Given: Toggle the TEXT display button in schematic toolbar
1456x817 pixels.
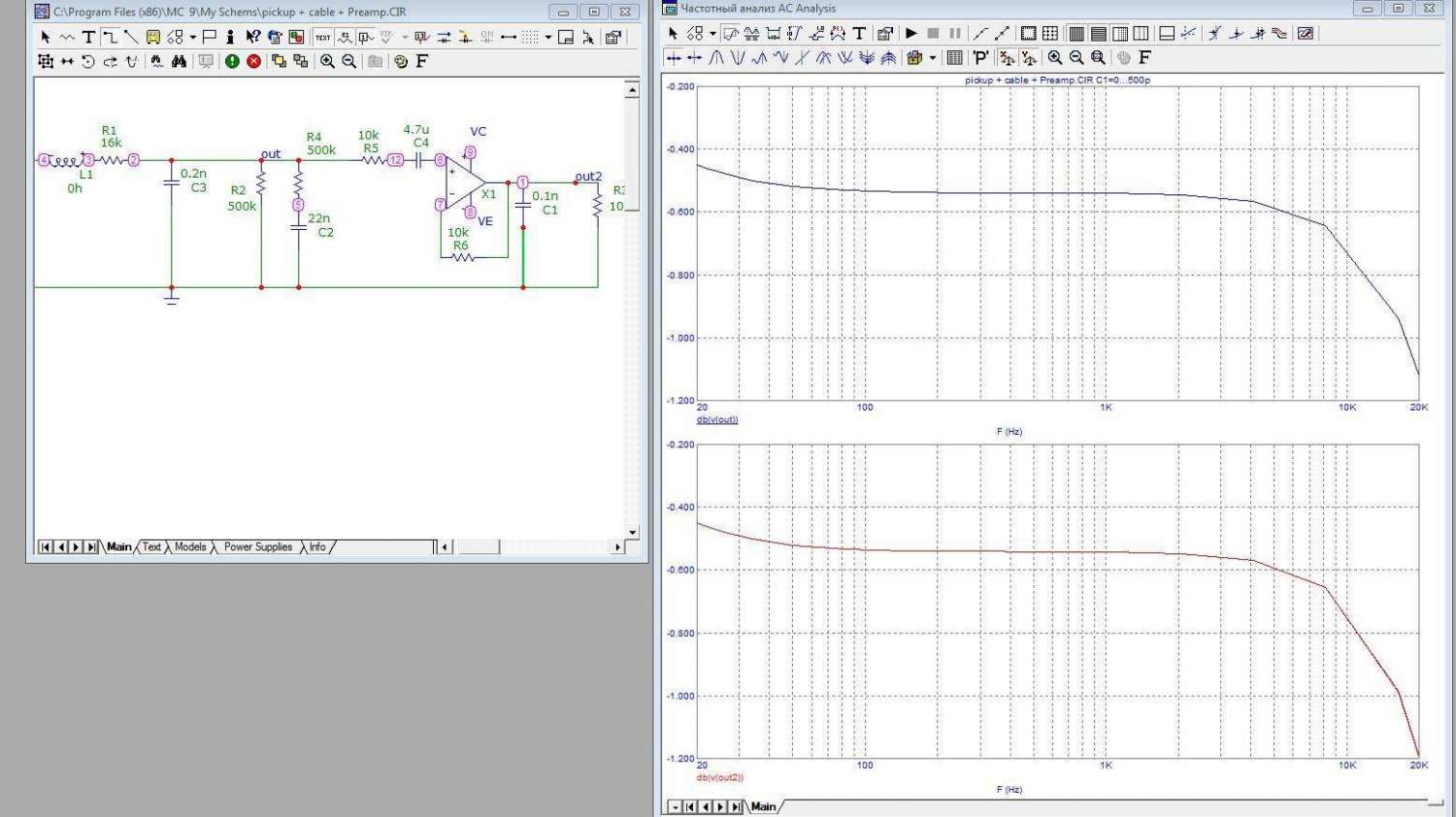Looking at the screenshot, I should tap(322, 37).
